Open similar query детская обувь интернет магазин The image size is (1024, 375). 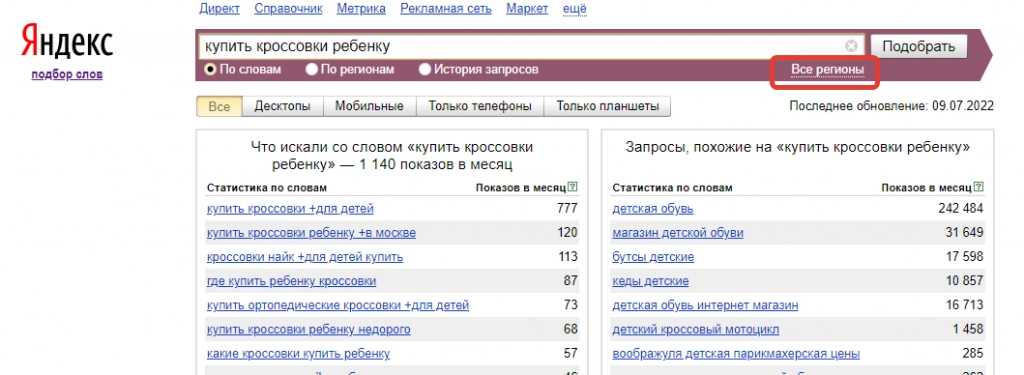[x=705, y=305]
